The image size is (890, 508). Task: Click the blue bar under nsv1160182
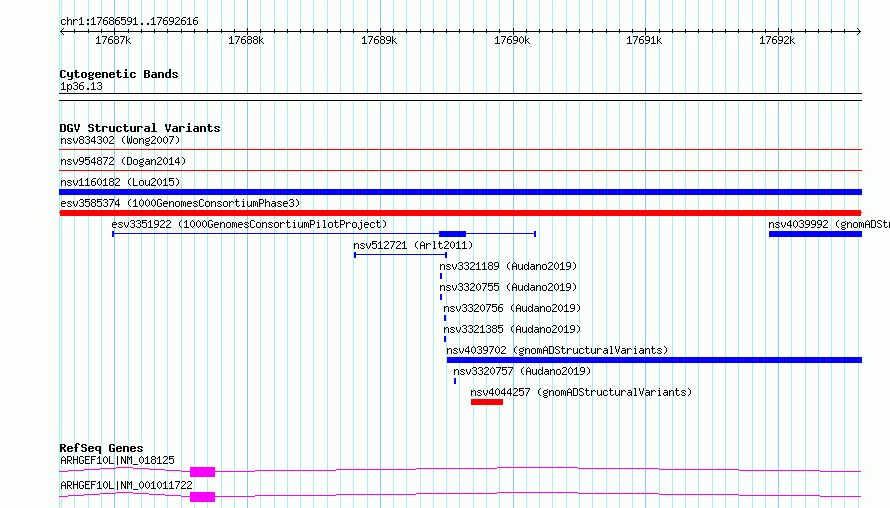460,192
